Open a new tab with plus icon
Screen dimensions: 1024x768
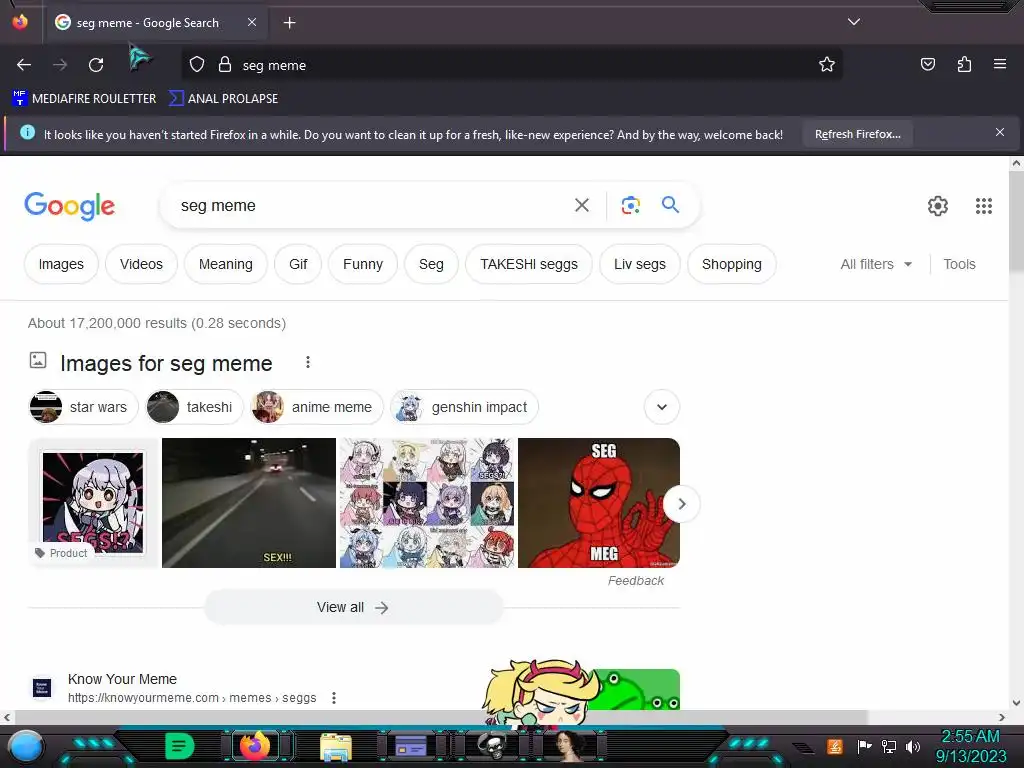pos(289,23)
